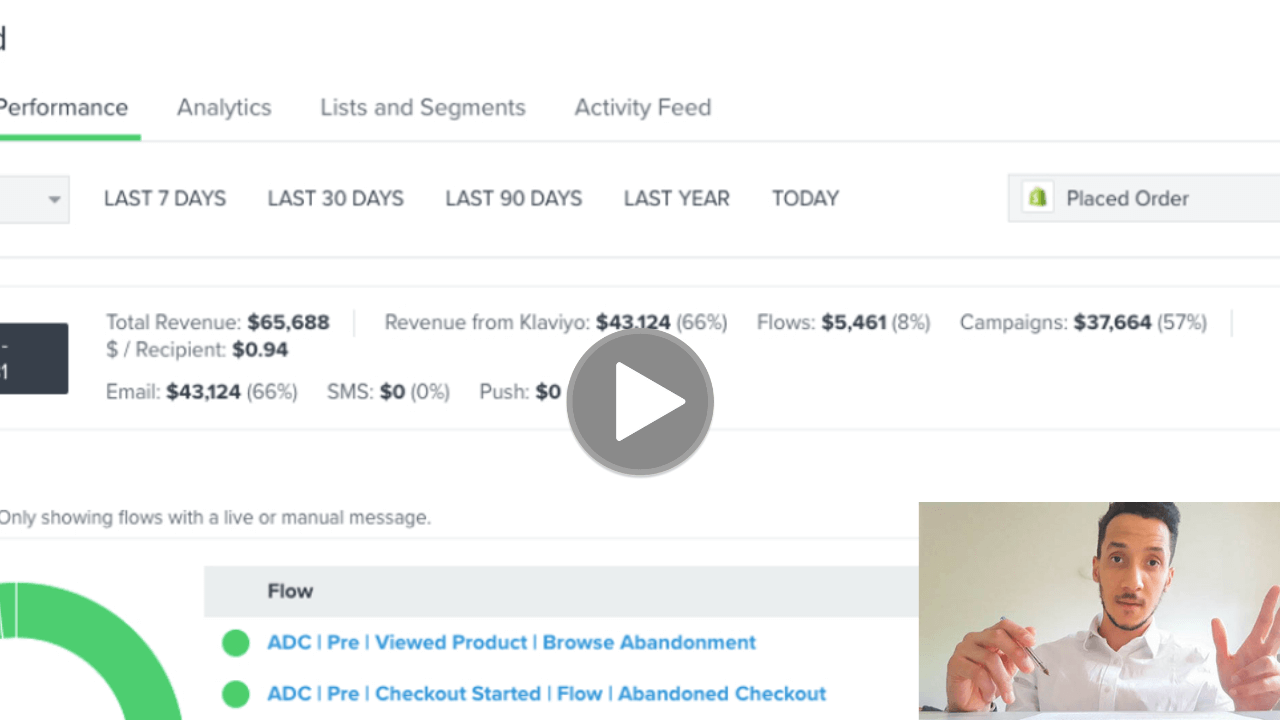
Task: Open ADC Checkout Started Abandoned Checkout flow
Action: (x=546, y=693)
